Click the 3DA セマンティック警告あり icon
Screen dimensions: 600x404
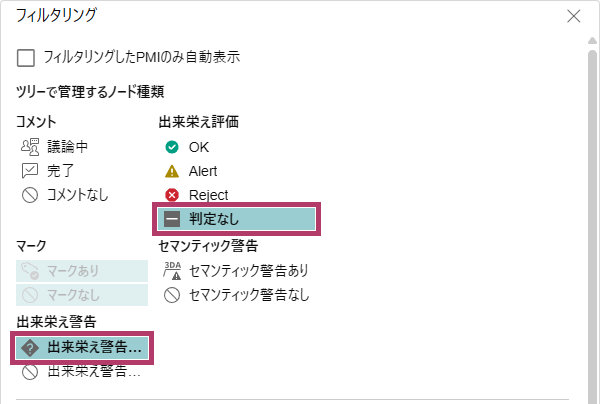click(172, 270)
